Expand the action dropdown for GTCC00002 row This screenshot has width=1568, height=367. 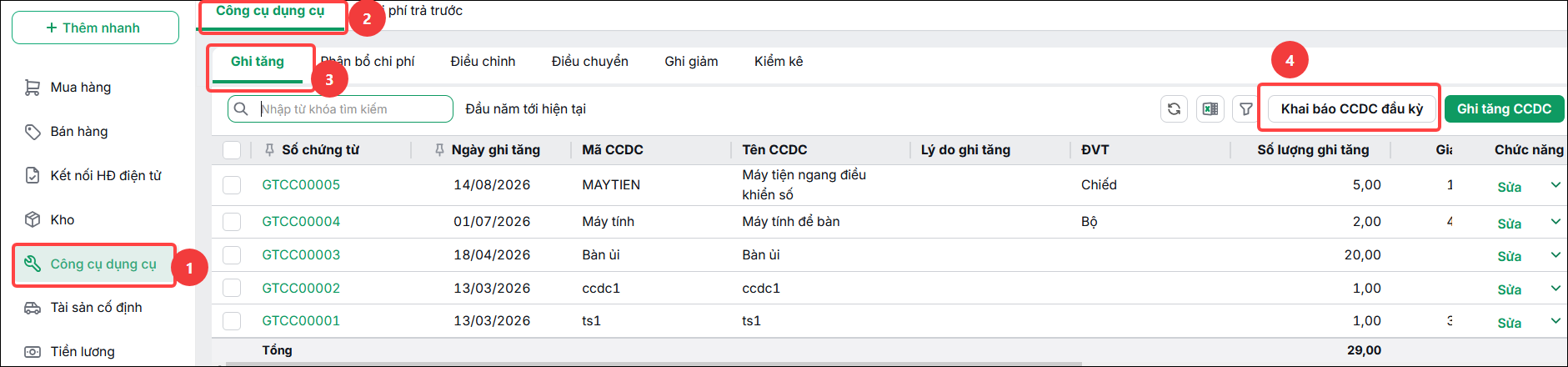(1555, 289)
